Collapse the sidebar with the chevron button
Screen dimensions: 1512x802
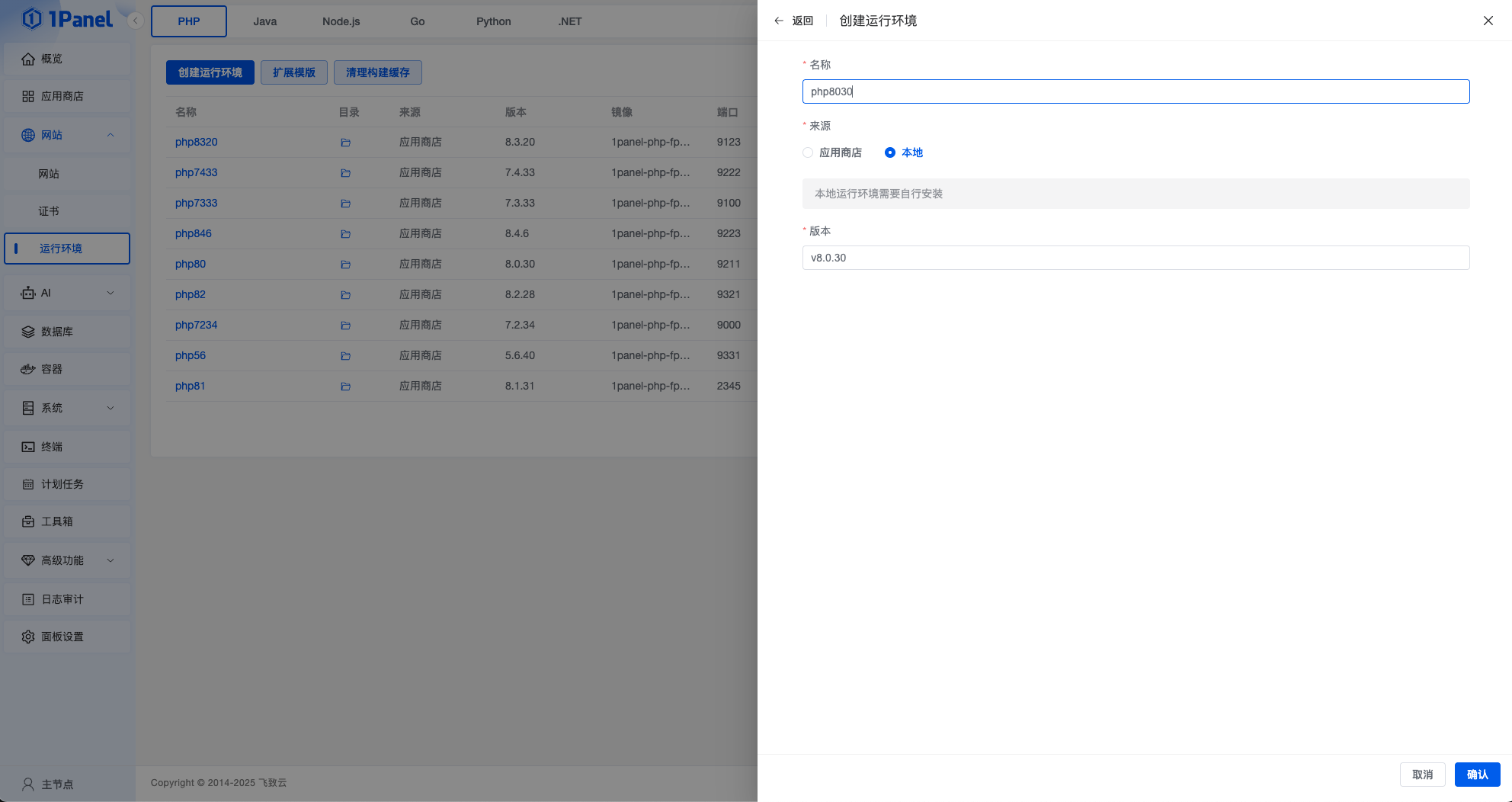(135, 21)
